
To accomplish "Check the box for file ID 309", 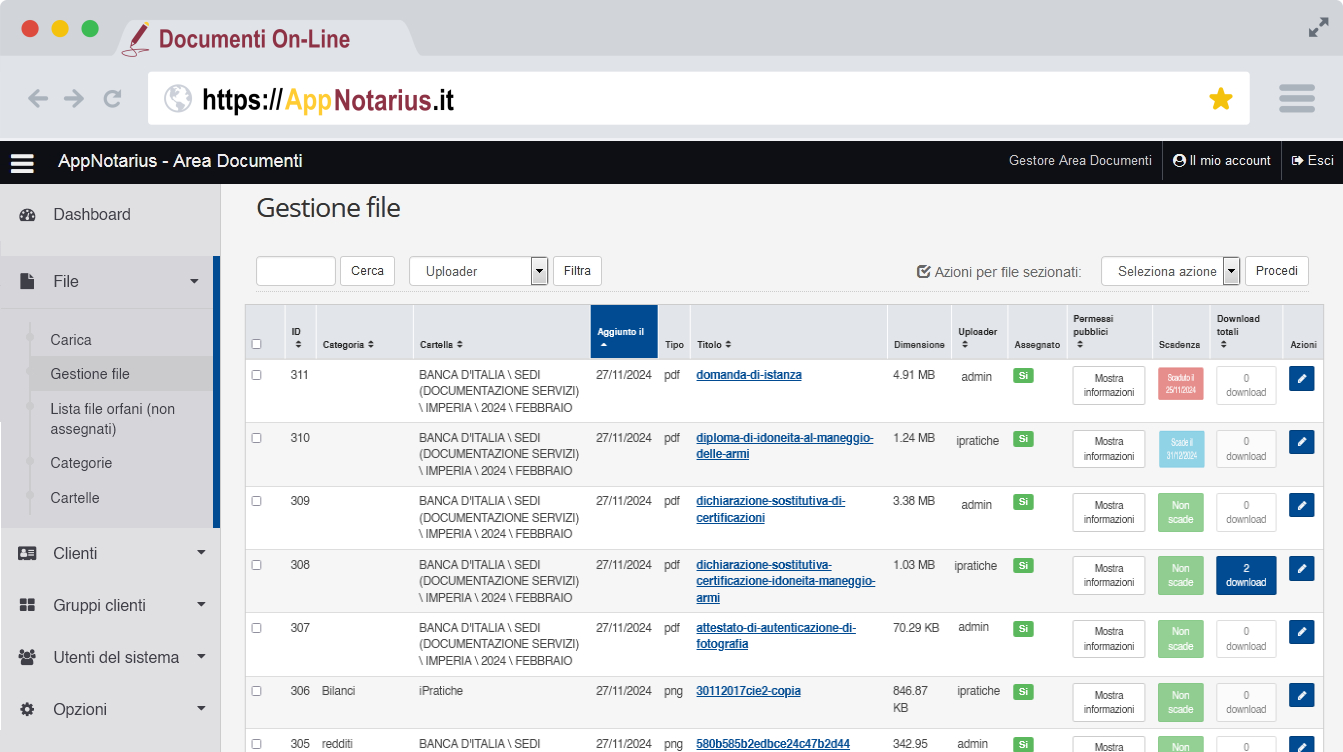I will pyautogui.click(x=257, y=501).
